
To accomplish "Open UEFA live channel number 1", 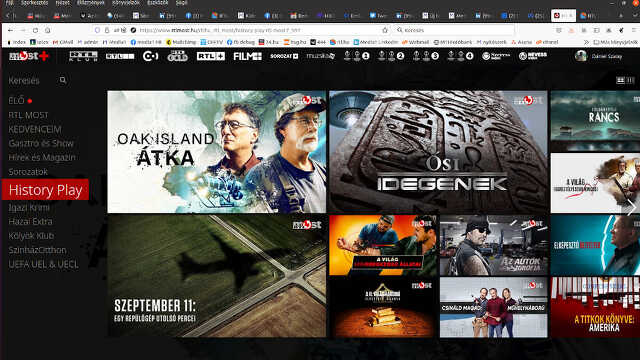I will [x=356, y=56].
